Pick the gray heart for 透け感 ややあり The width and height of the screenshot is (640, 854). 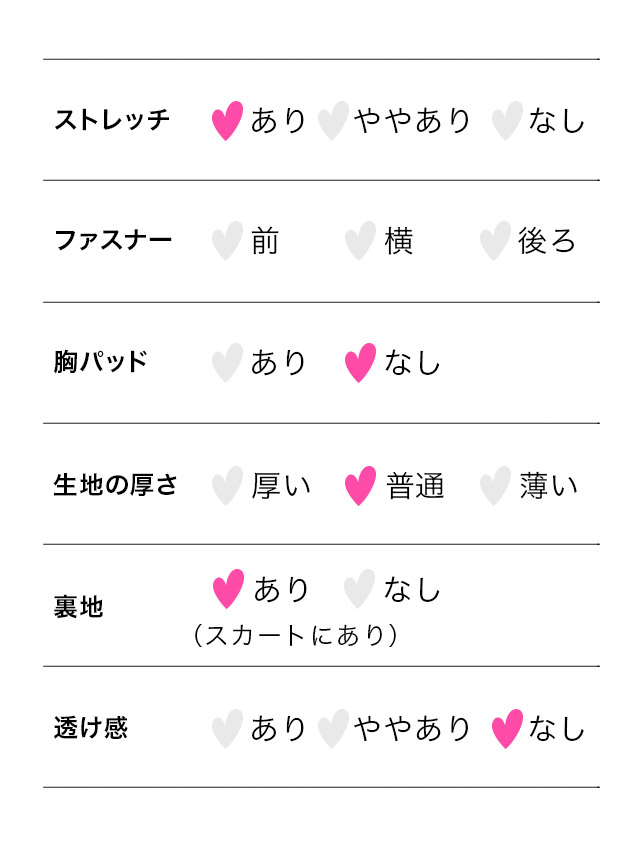[x=333, y=729]
